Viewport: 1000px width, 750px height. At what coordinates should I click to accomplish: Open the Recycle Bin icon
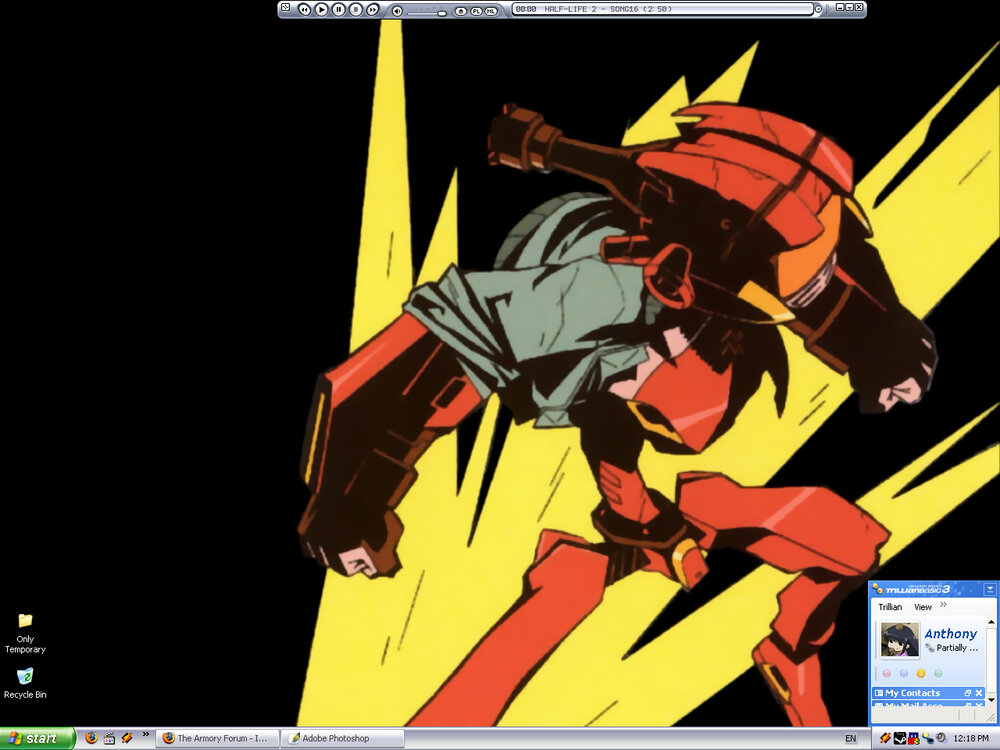pos(25,677)
